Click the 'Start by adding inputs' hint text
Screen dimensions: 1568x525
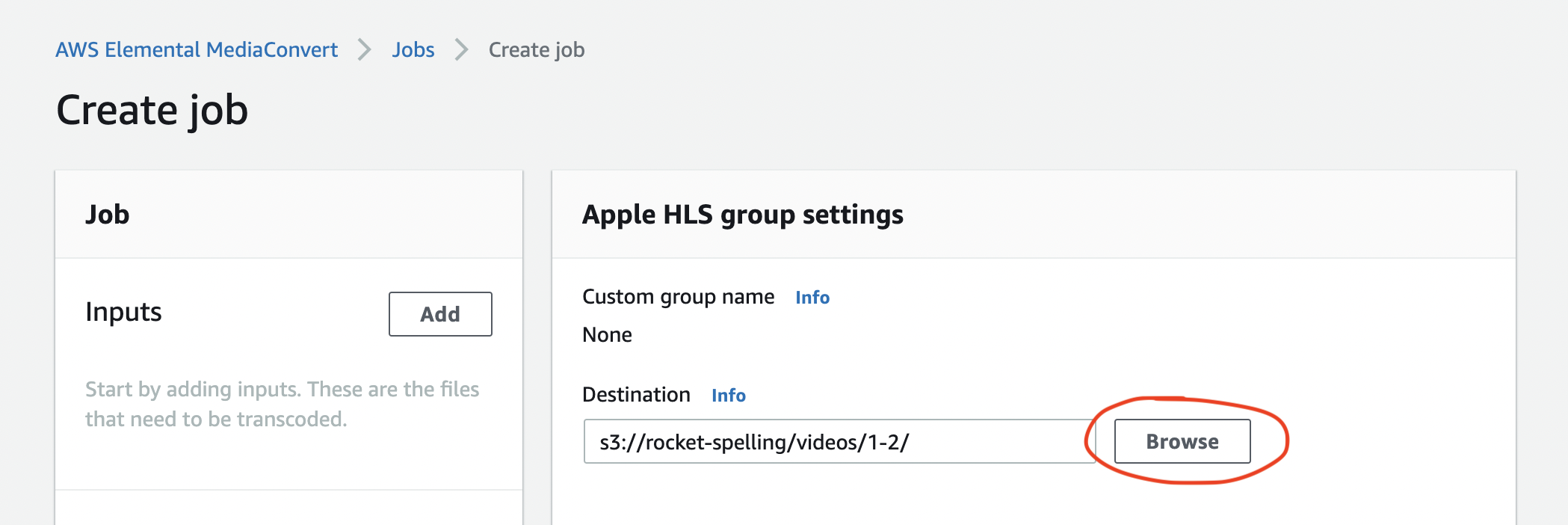point(282,389)
